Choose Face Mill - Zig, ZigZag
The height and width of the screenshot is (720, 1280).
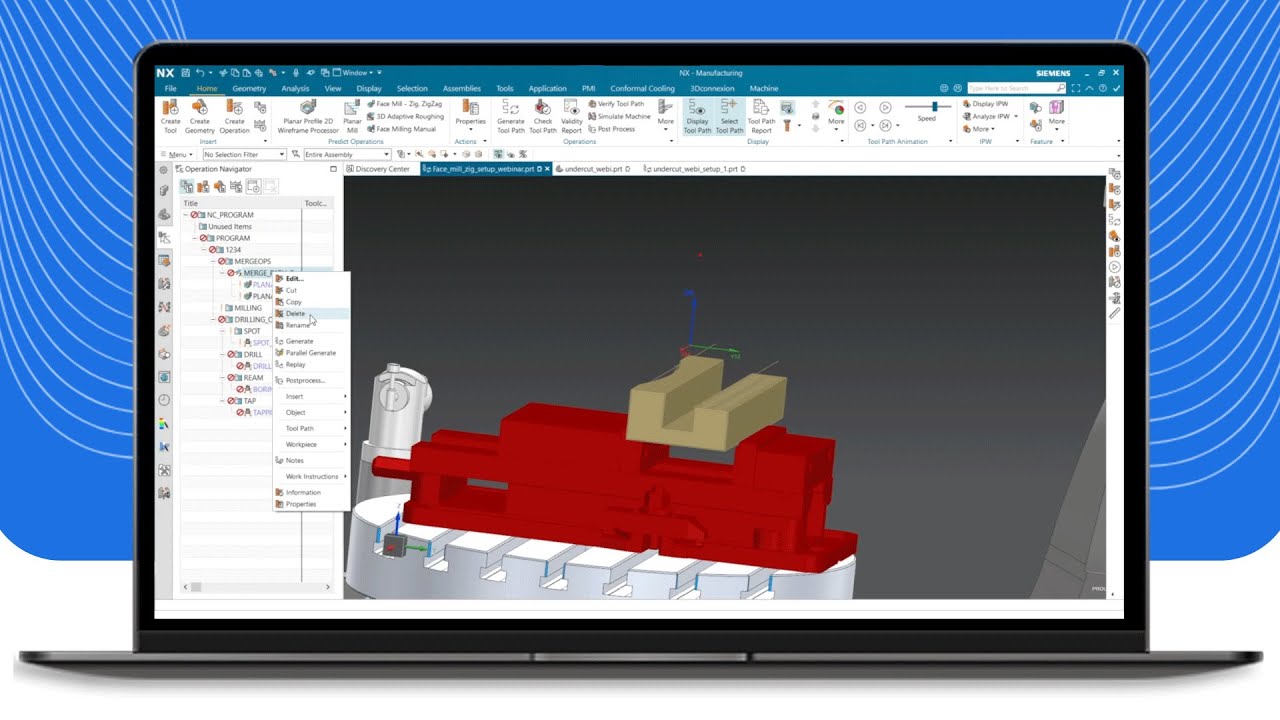point(405,104)
